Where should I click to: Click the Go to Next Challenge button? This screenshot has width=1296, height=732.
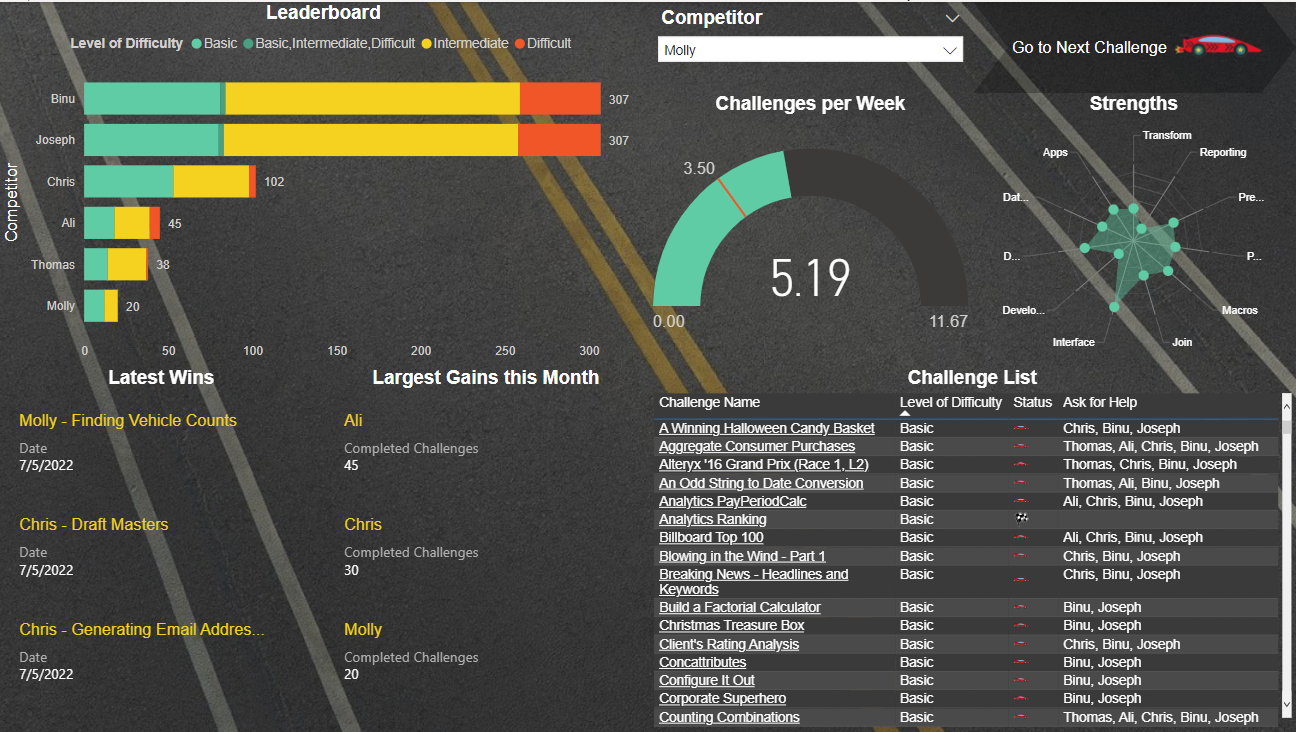point(1089,47)
